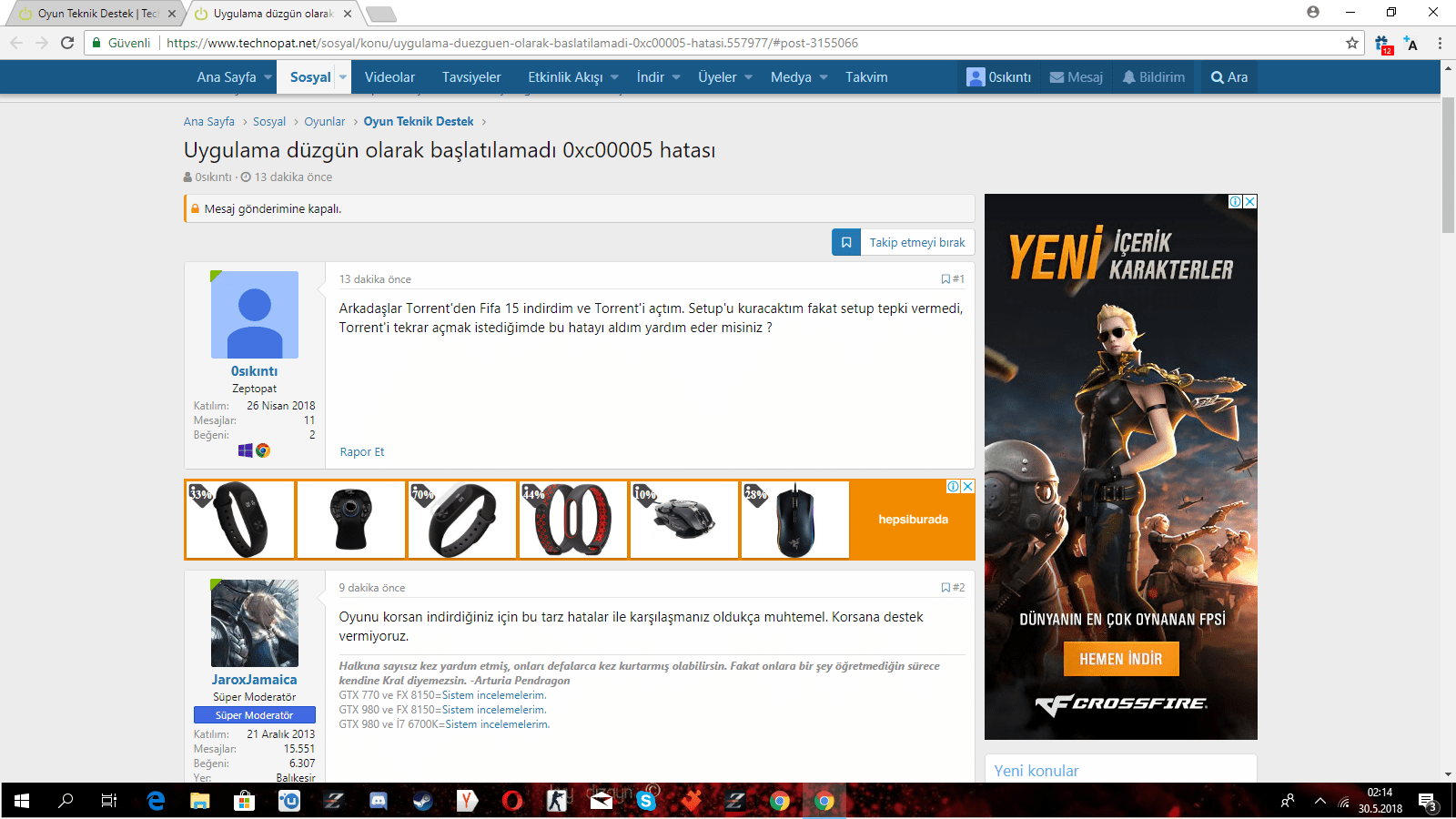Open File Explorer from the taskbar

[x=200, y=801]
